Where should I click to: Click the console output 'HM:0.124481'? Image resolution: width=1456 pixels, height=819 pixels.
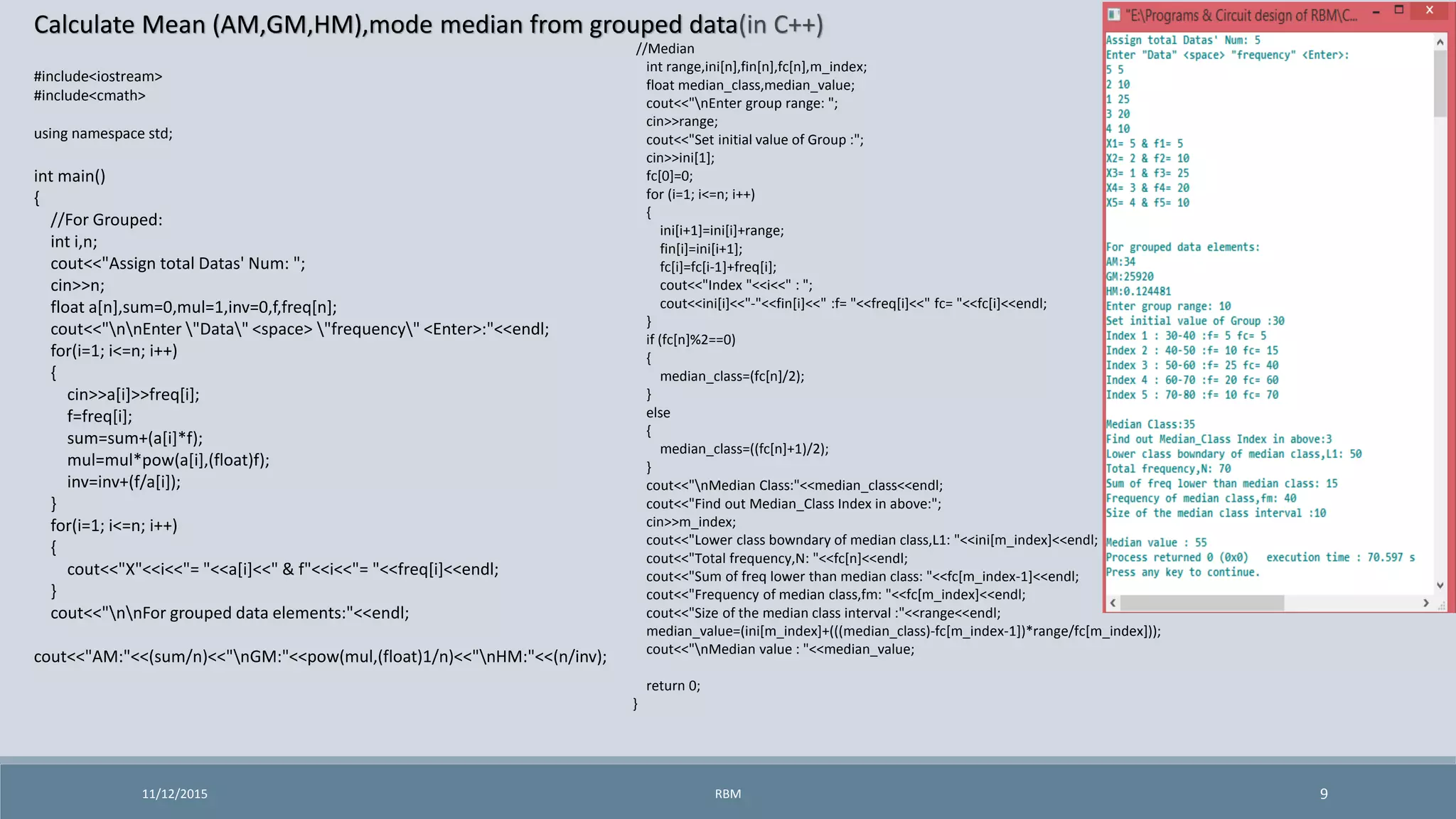pyautogui.click(x=1138, y=291)
